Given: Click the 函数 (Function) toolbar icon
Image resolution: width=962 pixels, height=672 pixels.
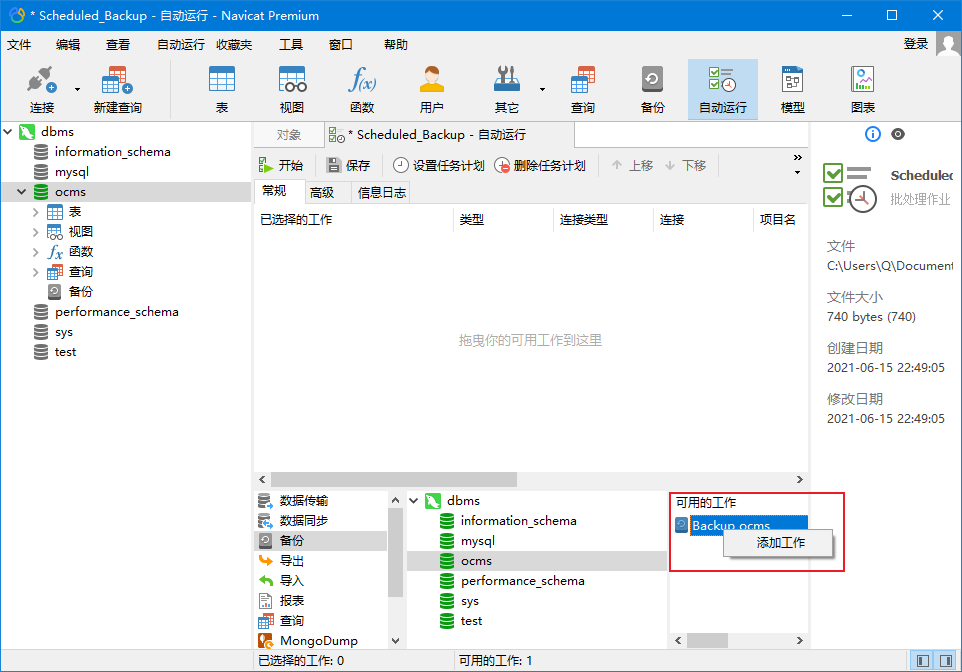Looking at the screenshot, I should coord(361,89).
